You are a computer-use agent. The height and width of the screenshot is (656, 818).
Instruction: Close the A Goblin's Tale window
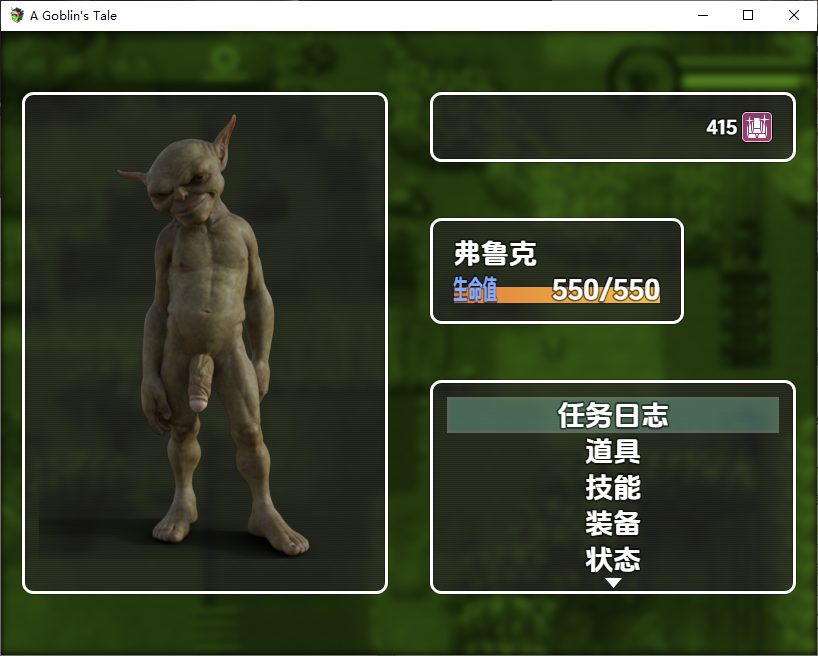point(794,15)
